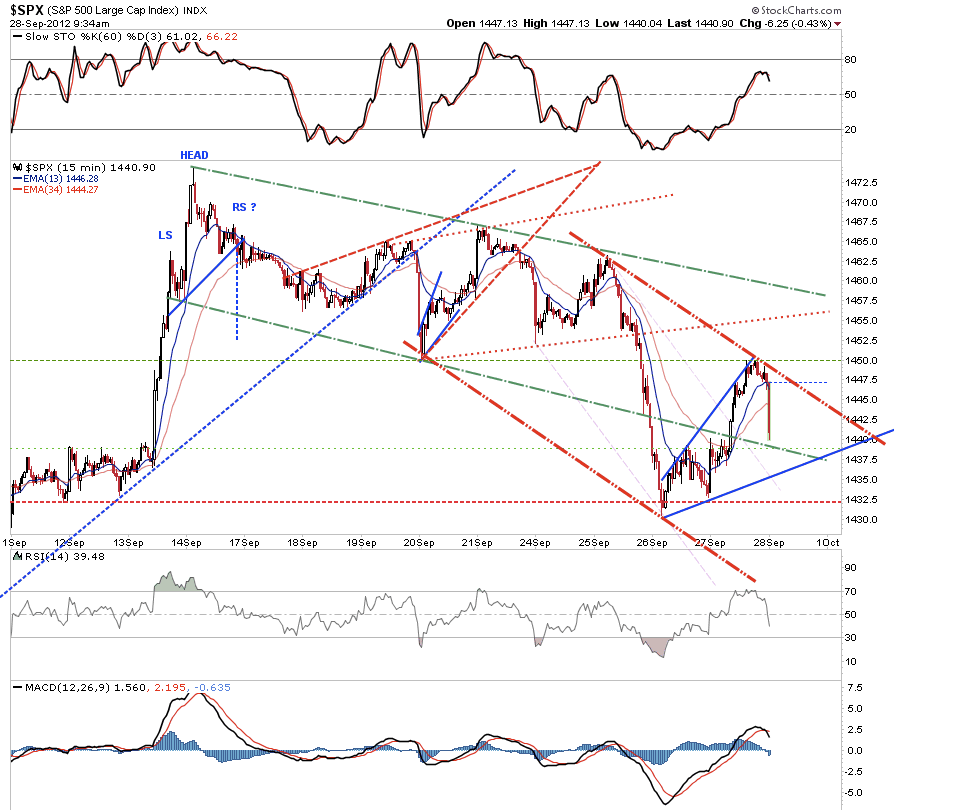The height and width of the screenshot is (810, 959).
Task: Click the "RS ?" annotation label
Action: point(245,207)
